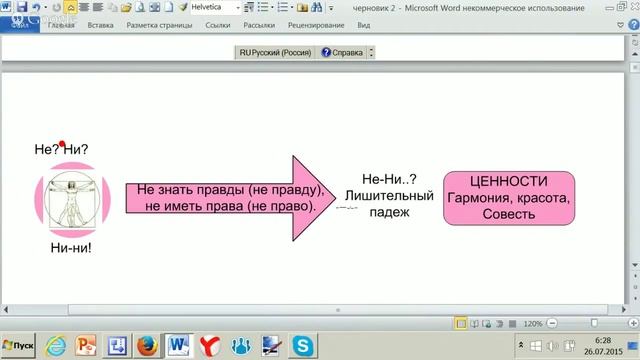Select Web Layout view button

click(x=487, y=324)
